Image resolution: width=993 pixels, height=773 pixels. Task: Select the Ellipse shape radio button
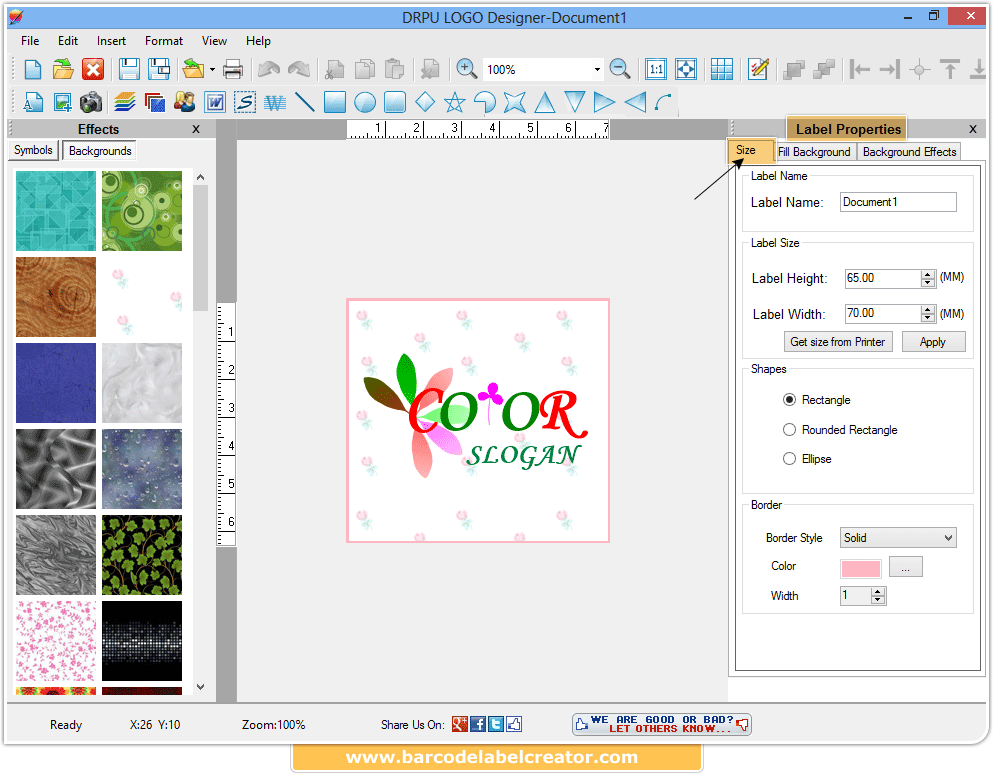[789, 458]
